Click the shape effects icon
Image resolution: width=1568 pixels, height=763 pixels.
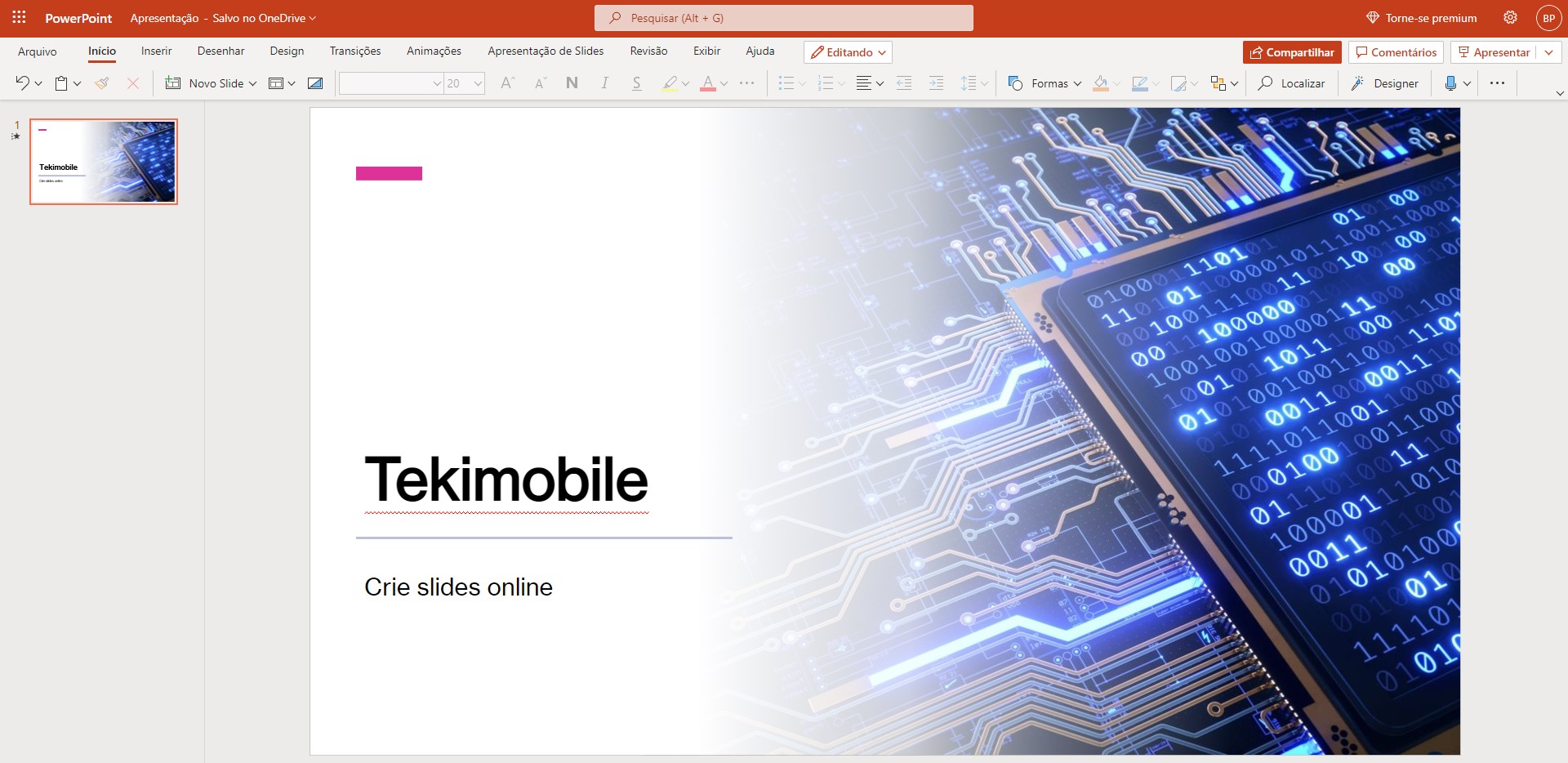(x=1178, y=83)
